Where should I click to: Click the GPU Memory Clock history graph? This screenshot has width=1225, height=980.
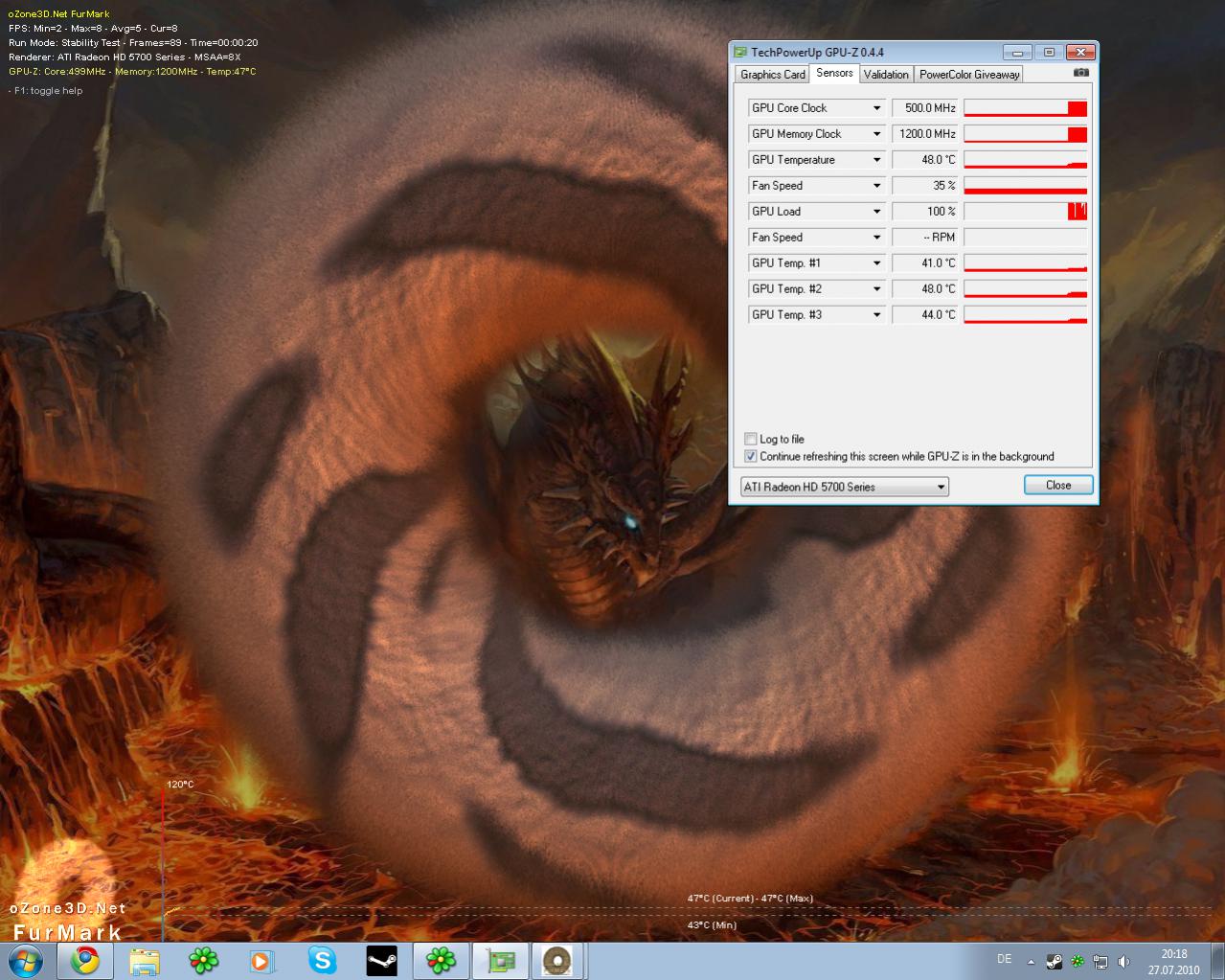(x=1026, y=134)
